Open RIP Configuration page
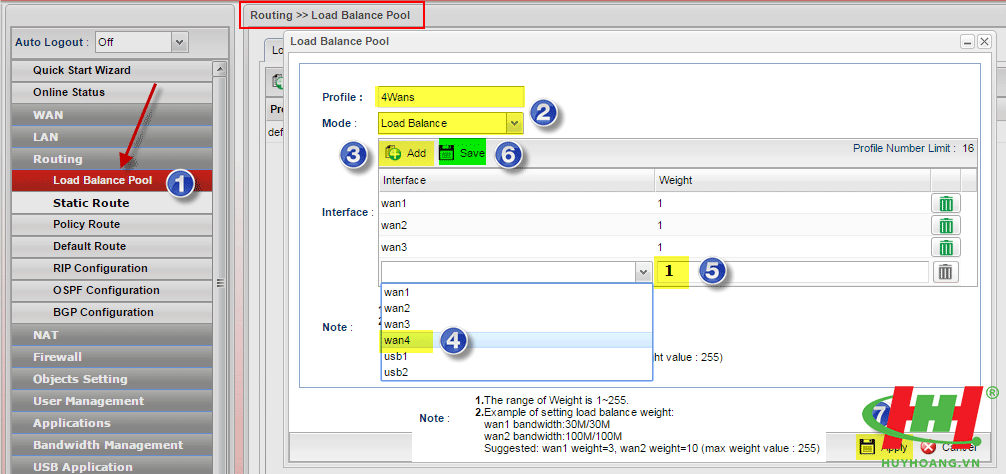The image size is (1006, 474). click(112, 268)
